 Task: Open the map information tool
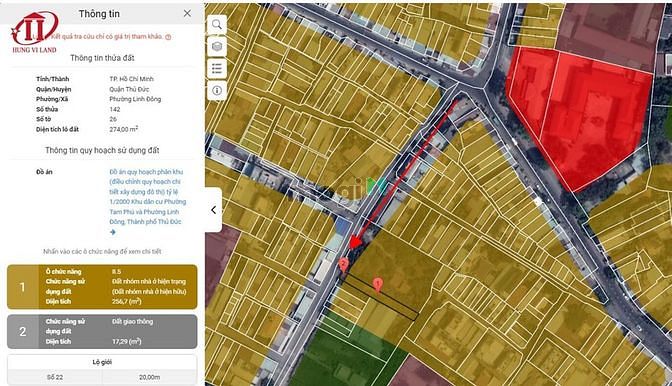coord(217,90)
